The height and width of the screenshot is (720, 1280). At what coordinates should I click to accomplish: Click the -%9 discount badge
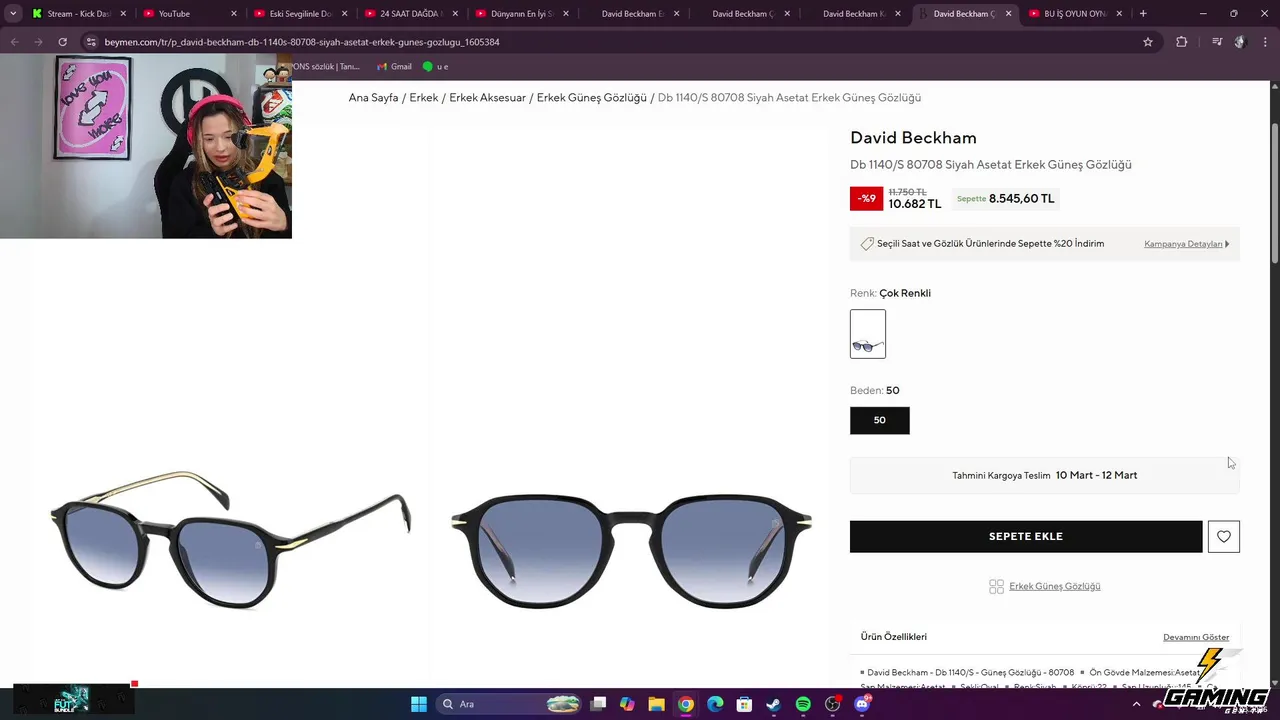[866, 198]
